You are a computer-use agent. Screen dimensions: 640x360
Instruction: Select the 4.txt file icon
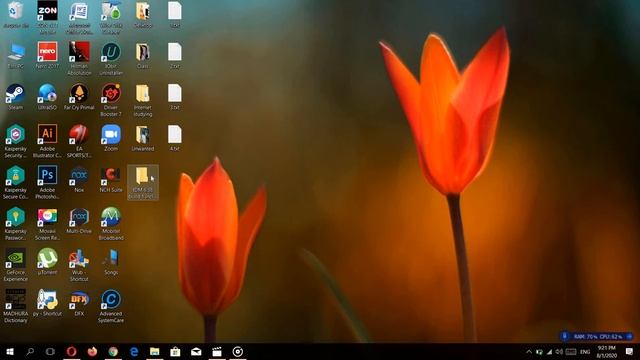click(175, 138)
